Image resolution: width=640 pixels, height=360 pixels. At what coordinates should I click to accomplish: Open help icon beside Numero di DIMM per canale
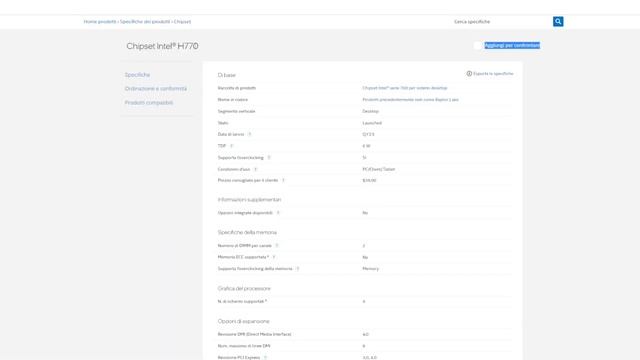coord(277,246)
